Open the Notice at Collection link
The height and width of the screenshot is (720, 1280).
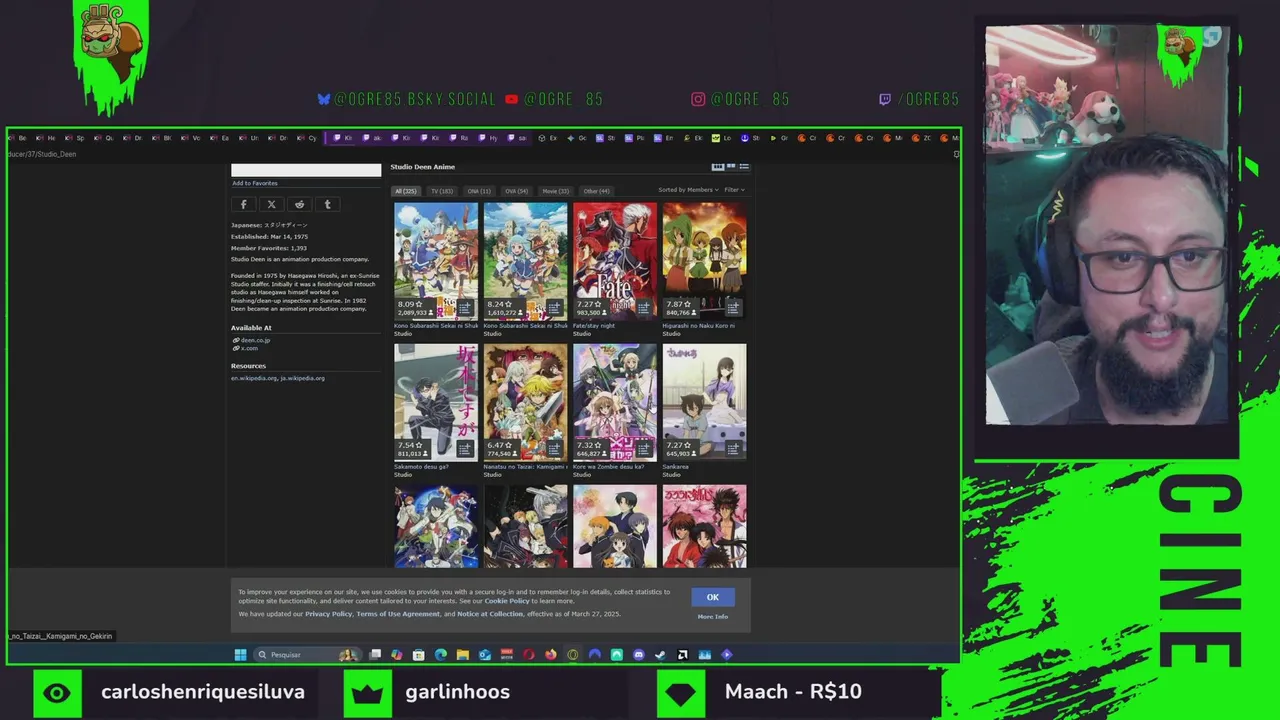(490, 614)
